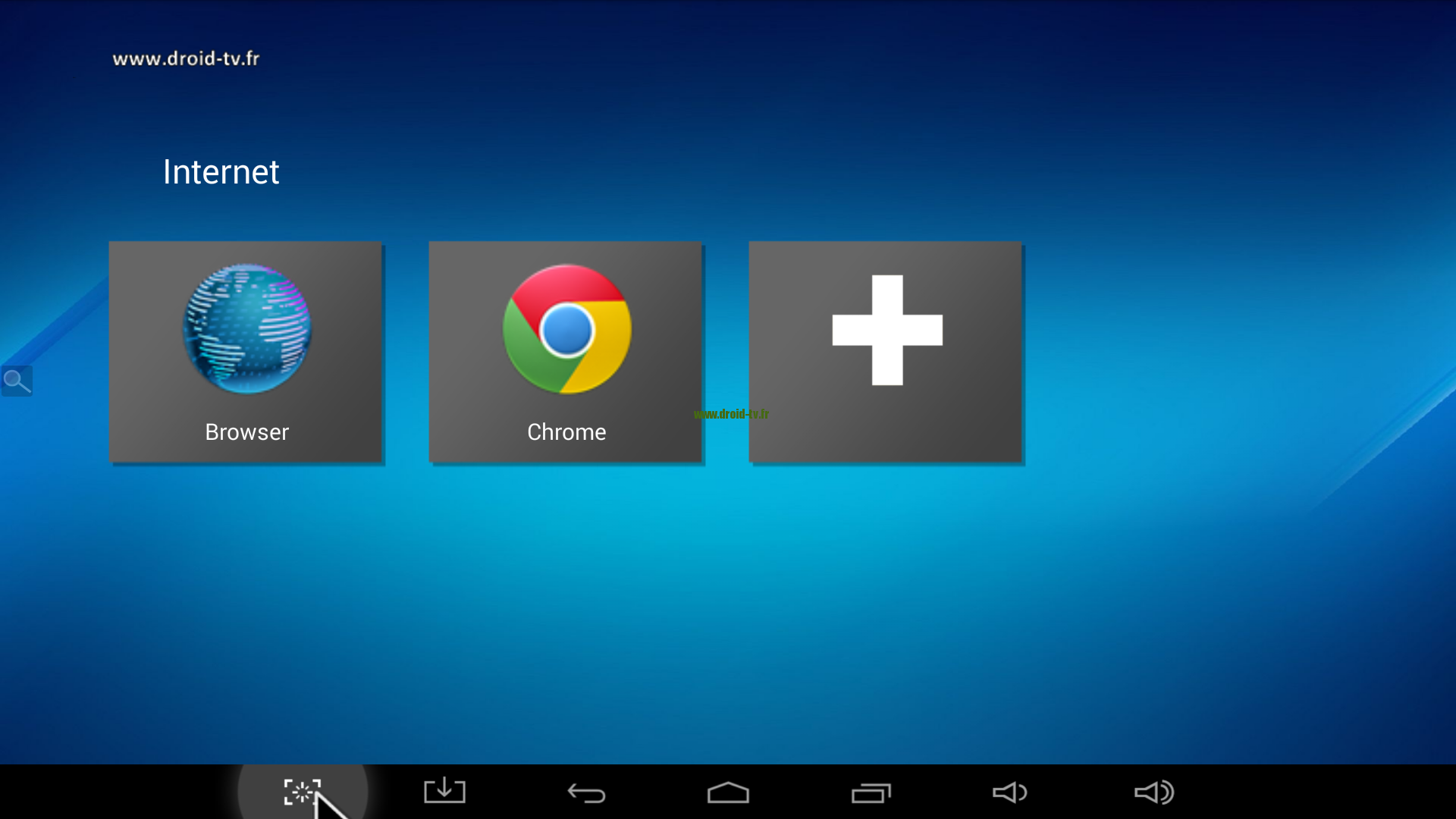The image size is (1456, 819).
Task: Return to the home screen via home icon
Action: 728,792
